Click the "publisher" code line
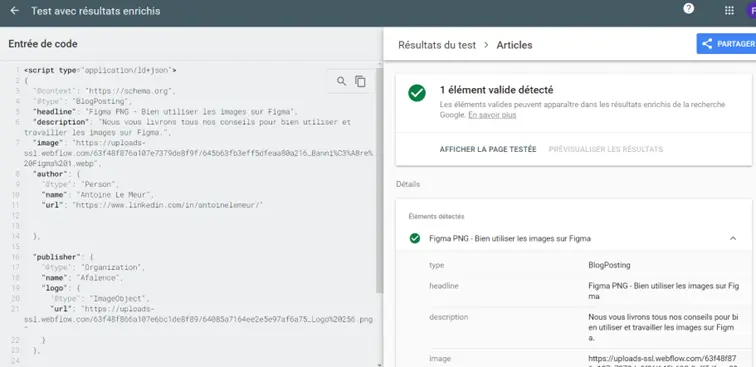The width and height of the screenshot is (756, 367). pos(63,257)
